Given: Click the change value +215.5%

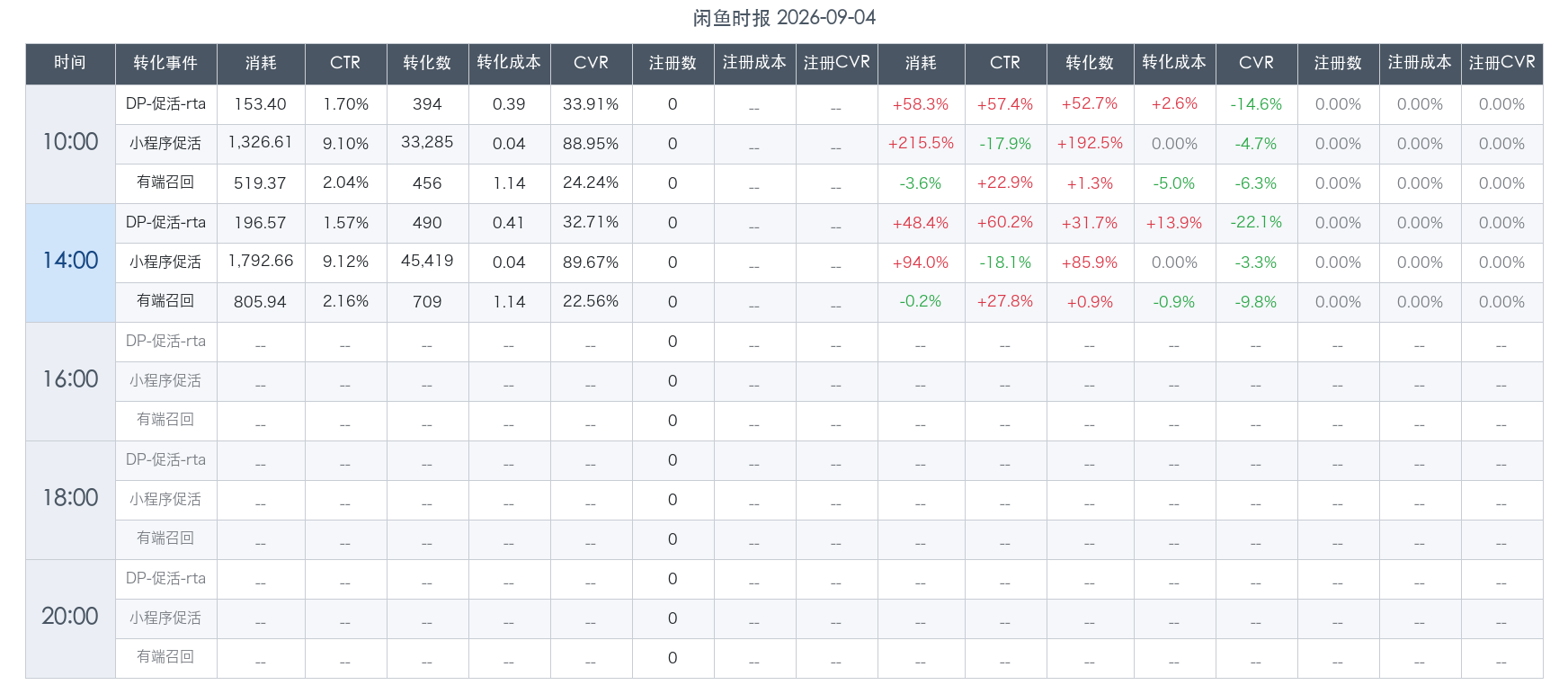Looking at the screenshot, I should (x=921, y=144).
